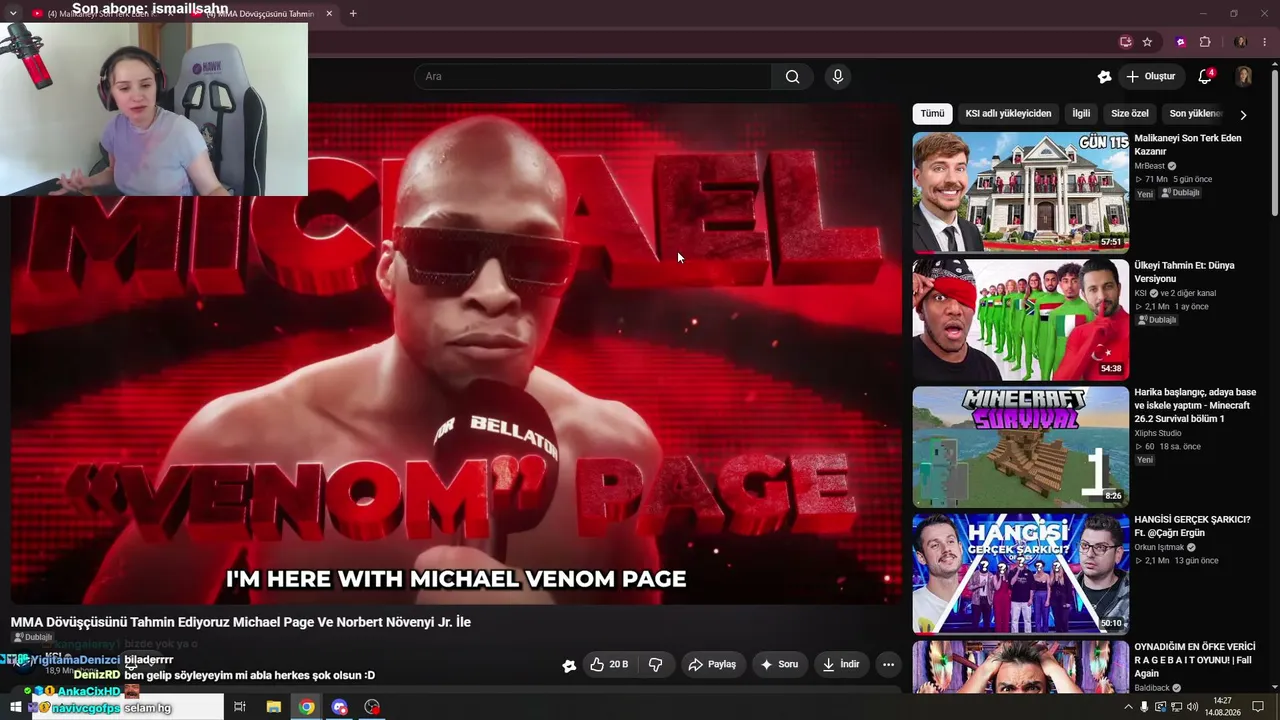Click the İndir download button
This screenshot has height=720, width=1280.
(x=841, y=665)
